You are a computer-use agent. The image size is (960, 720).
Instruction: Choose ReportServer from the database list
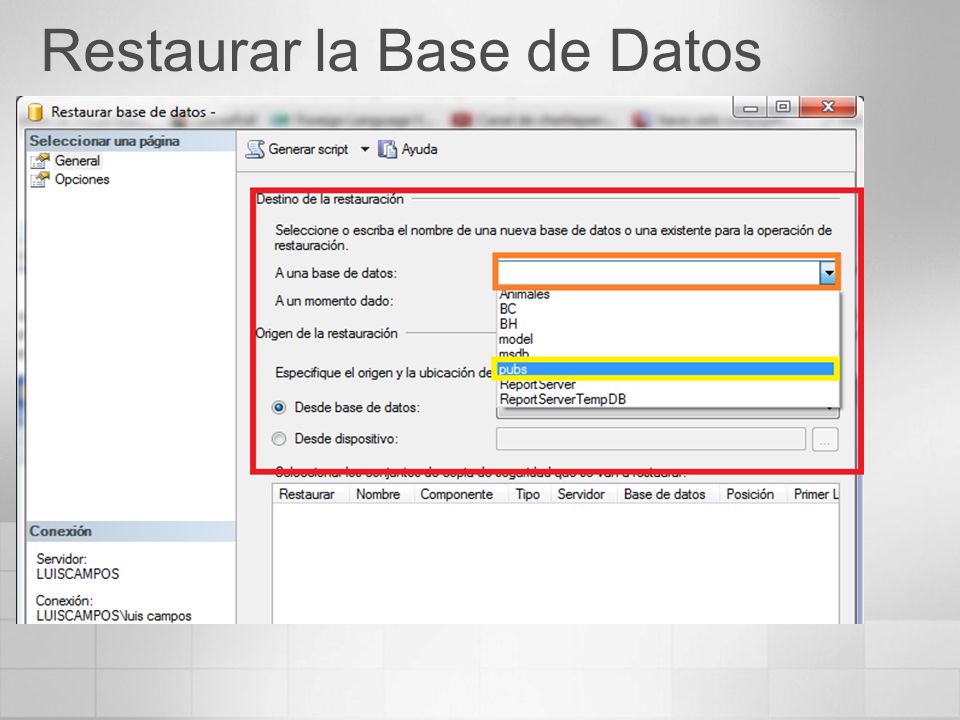(x=667, y=384)
